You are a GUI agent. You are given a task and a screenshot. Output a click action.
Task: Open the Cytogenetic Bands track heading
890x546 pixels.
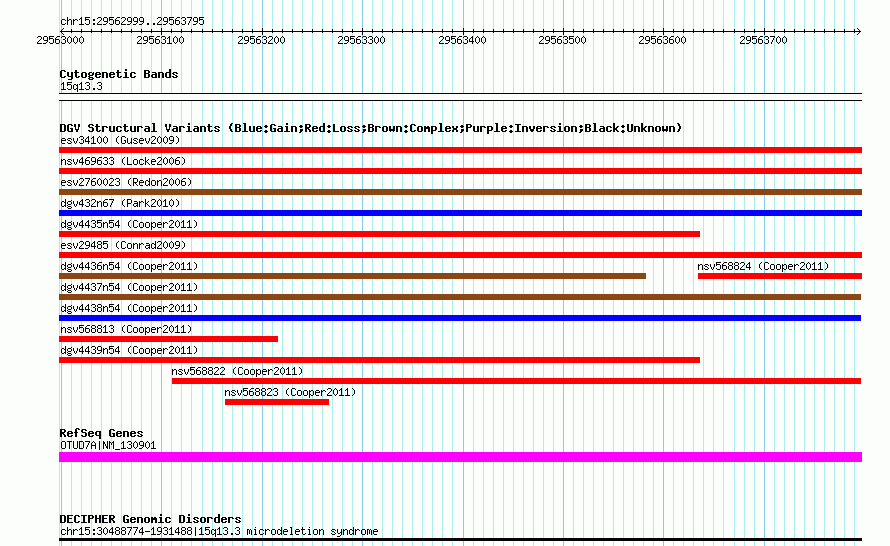(119, 74)
